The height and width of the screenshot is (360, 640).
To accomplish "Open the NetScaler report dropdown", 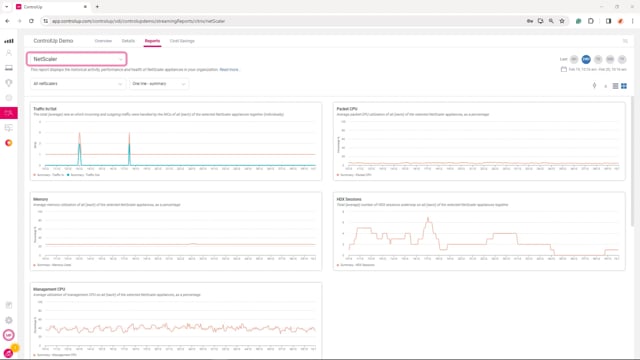I will [x=77, y=59].
